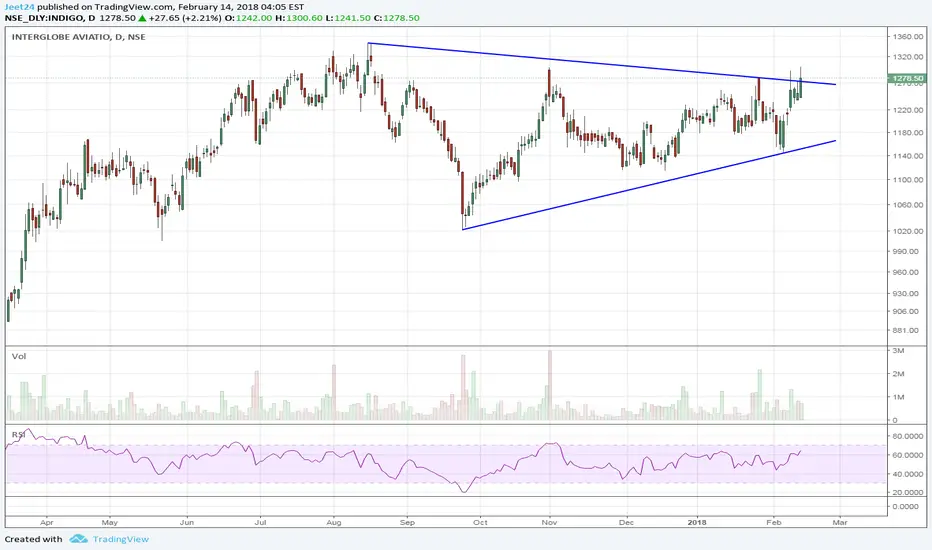
Task: Click the Vol indicator label
Action: tap(19, 356)
